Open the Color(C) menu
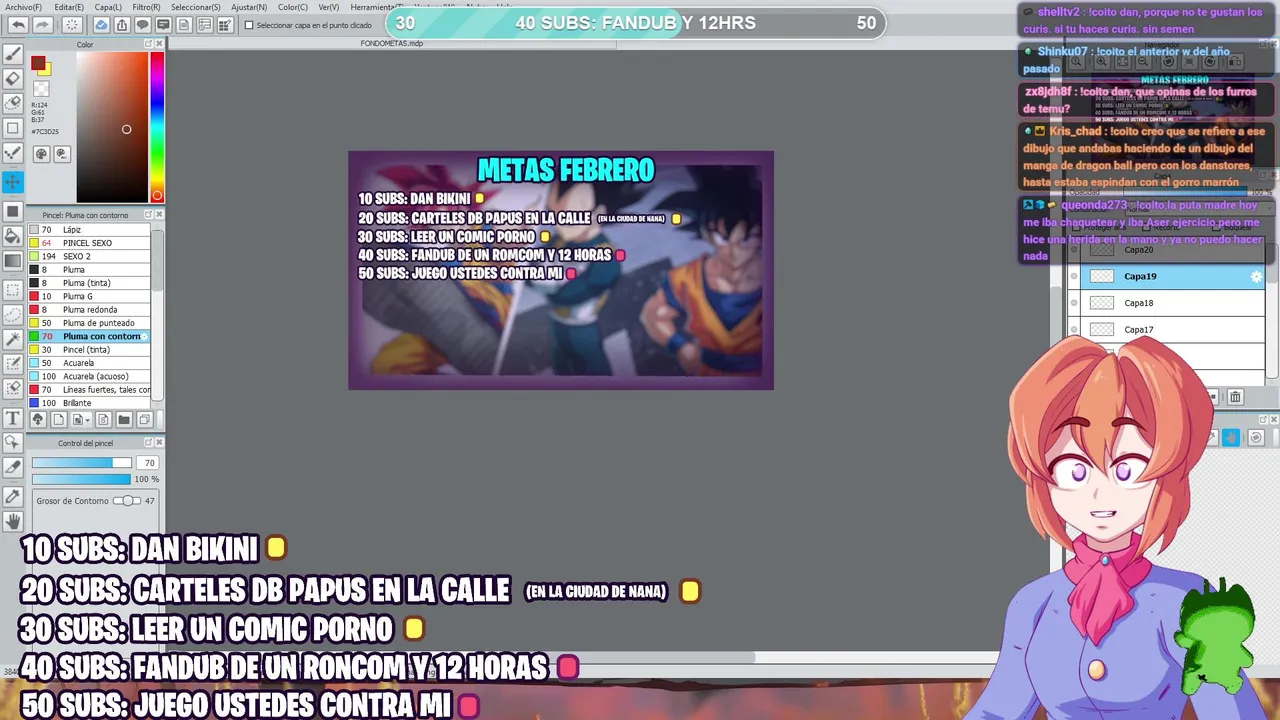This screenshot has height=720, width=1280. click(x=293, y=7)
